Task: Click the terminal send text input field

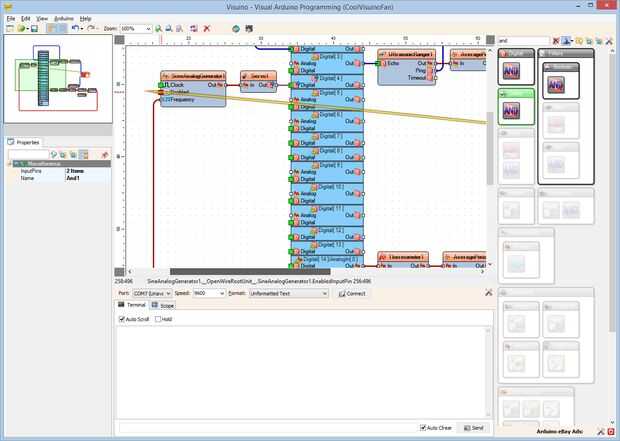Action: (267, 428)
